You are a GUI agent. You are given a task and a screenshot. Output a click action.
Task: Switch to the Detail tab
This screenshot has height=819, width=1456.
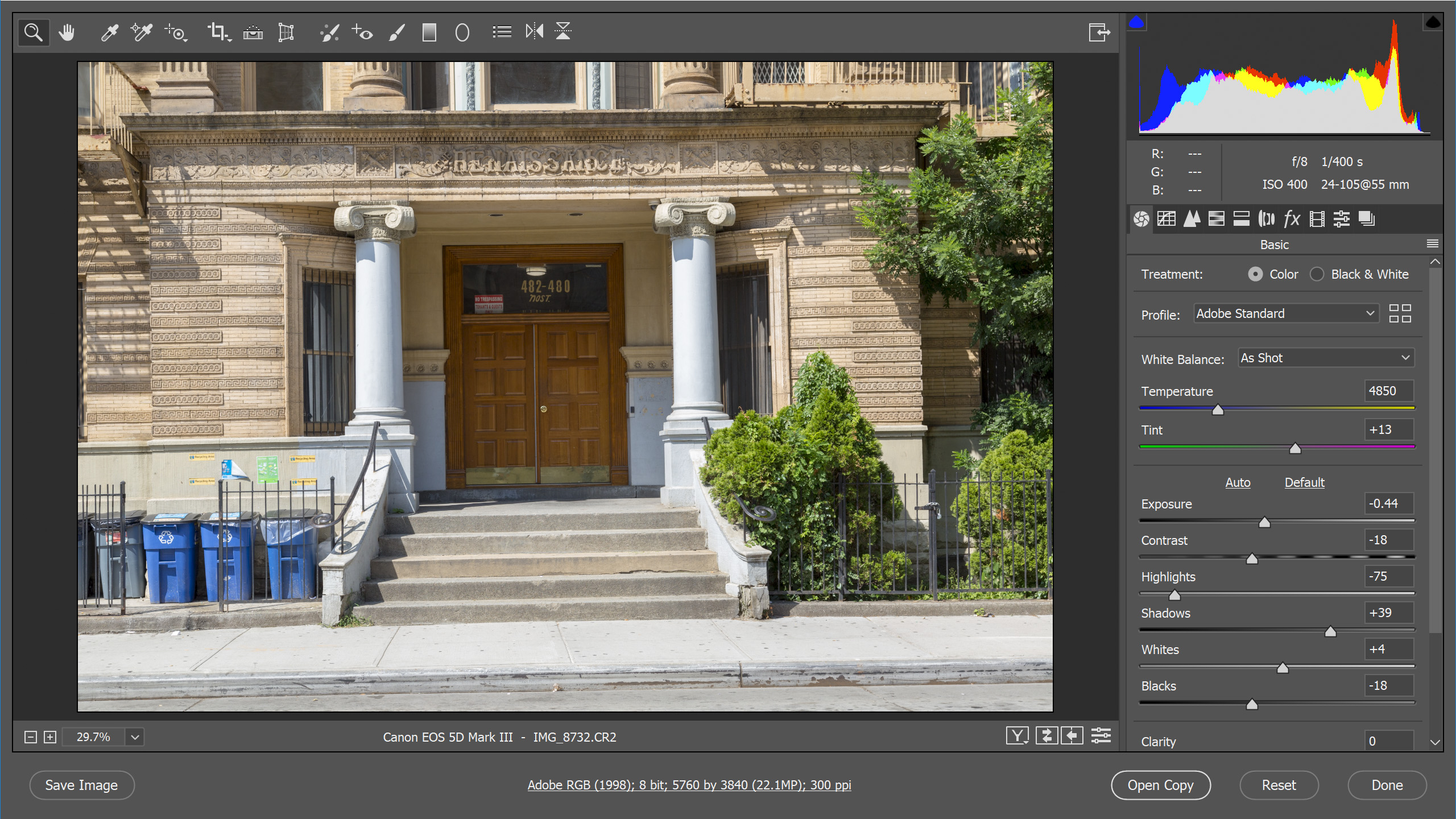click(1192, 219)
